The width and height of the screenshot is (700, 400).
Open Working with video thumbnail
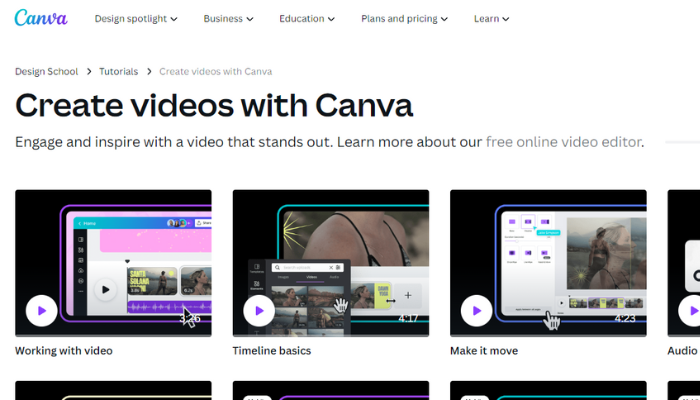pyautogui.click(x=113, y=263)
